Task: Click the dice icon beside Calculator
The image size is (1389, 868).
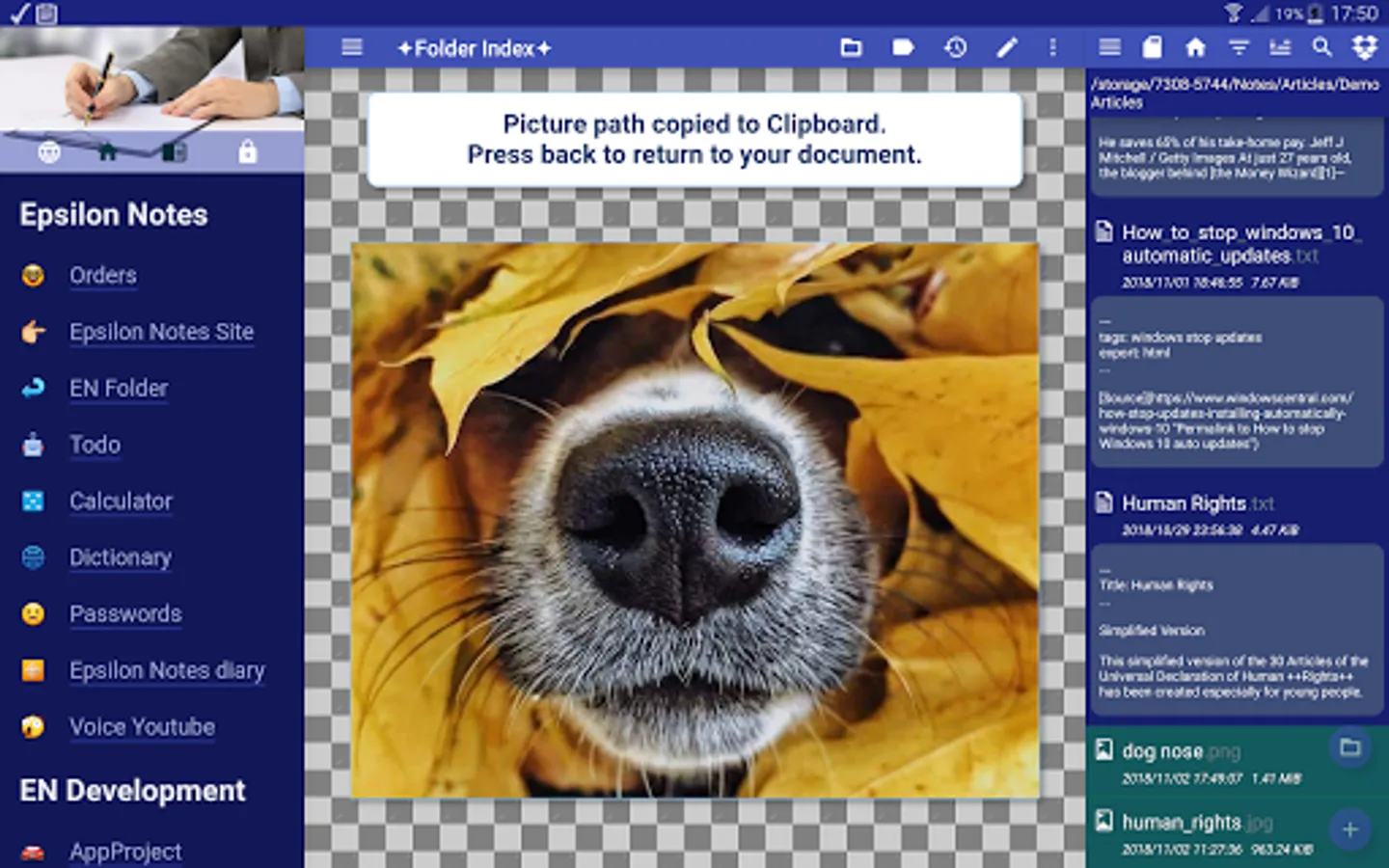Action: tap(33, 502)
